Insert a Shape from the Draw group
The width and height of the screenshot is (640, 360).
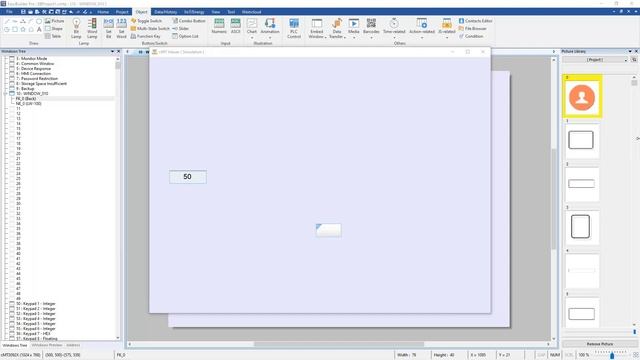(x=54, y=29)
